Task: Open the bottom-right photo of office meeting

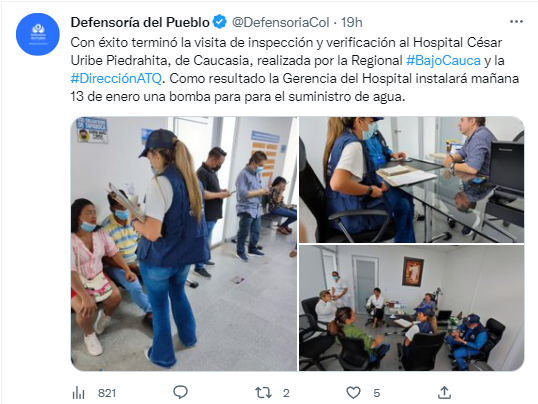Action: (x=411, y=308)
